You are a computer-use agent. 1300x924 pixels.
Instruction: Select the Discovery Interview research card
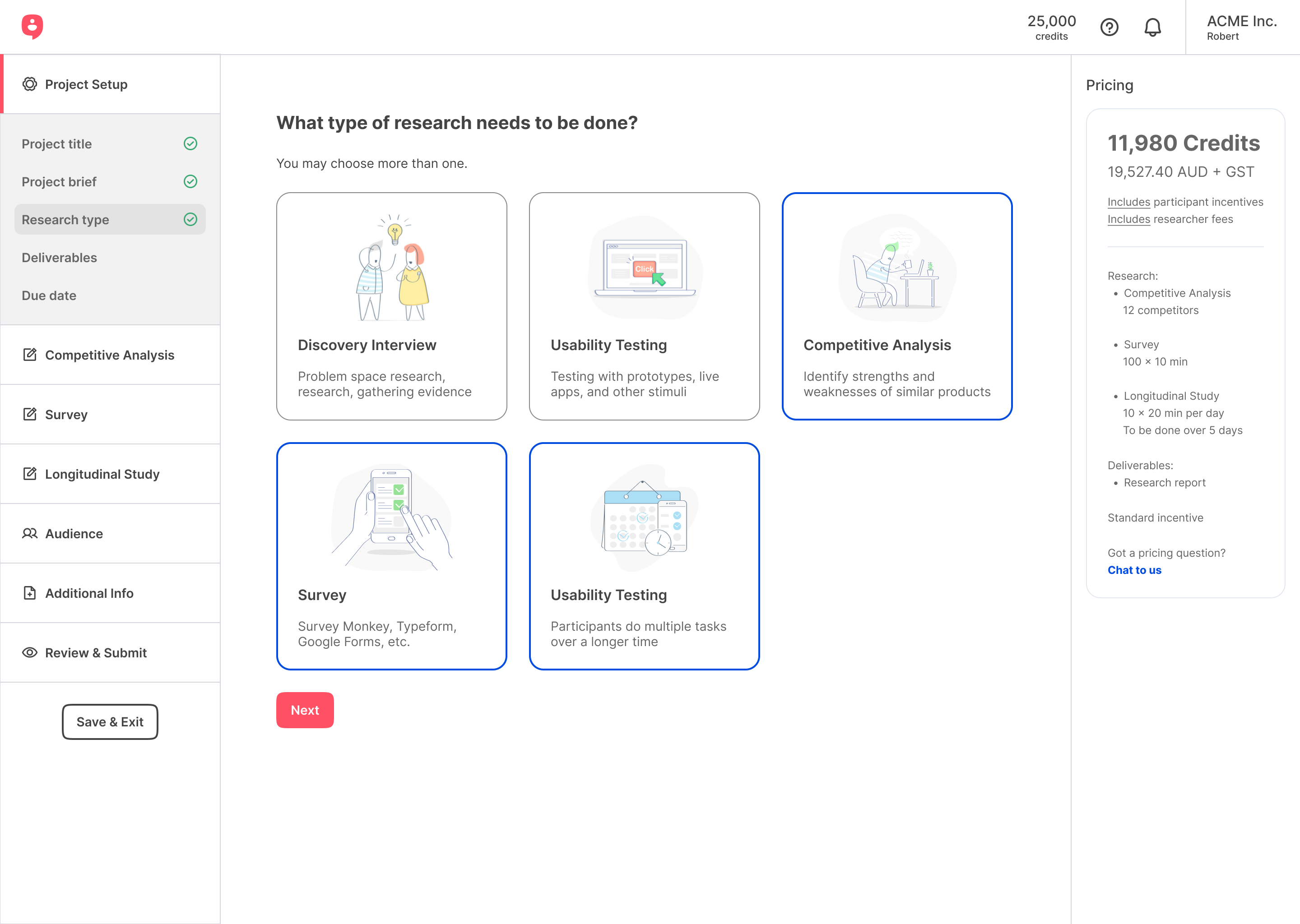(392, 306)
